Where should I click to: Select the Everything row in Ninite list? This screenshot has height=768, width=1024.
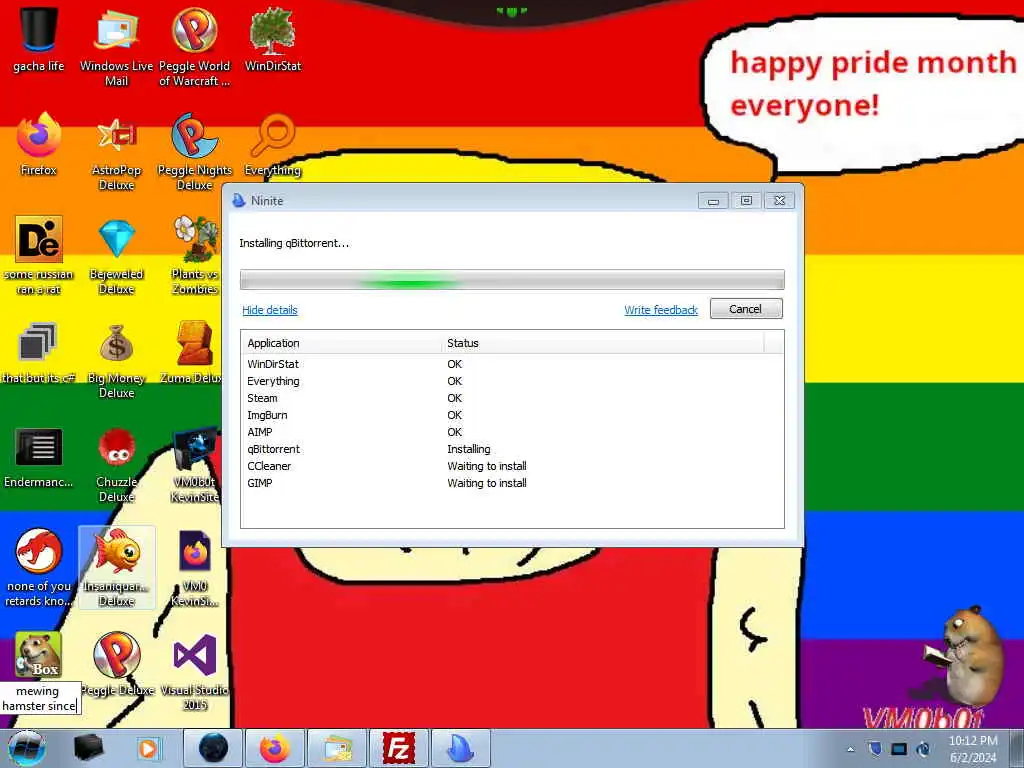pos(512,381)
